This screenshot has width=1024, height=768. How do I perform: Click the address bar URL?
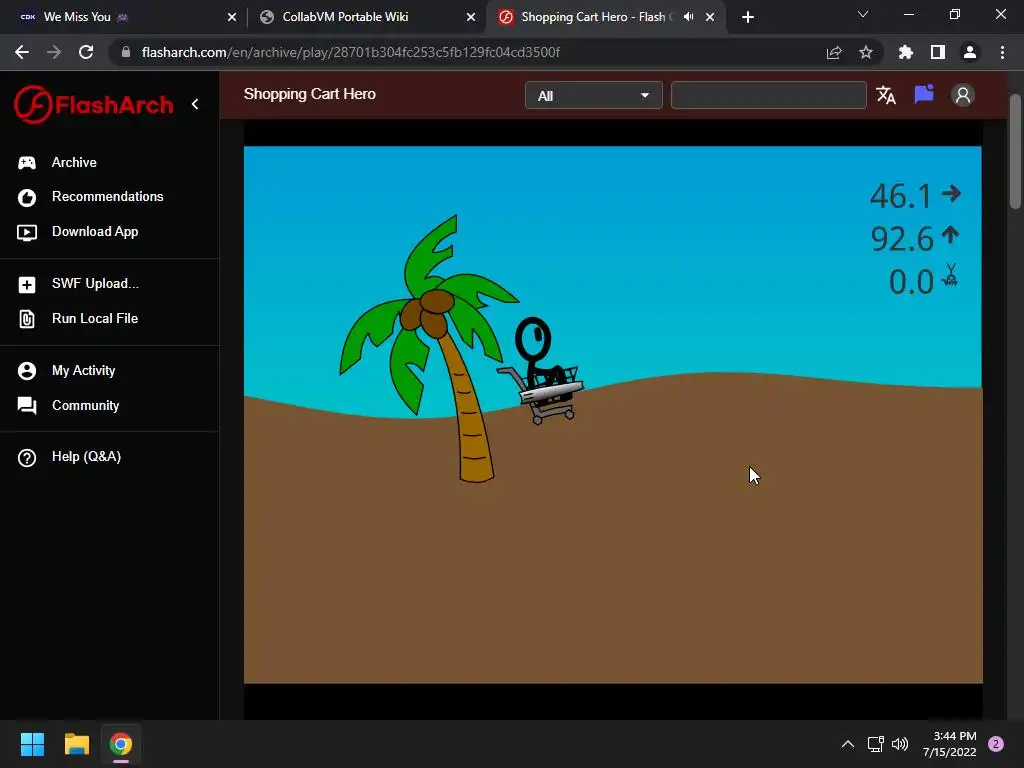point(351,52)
